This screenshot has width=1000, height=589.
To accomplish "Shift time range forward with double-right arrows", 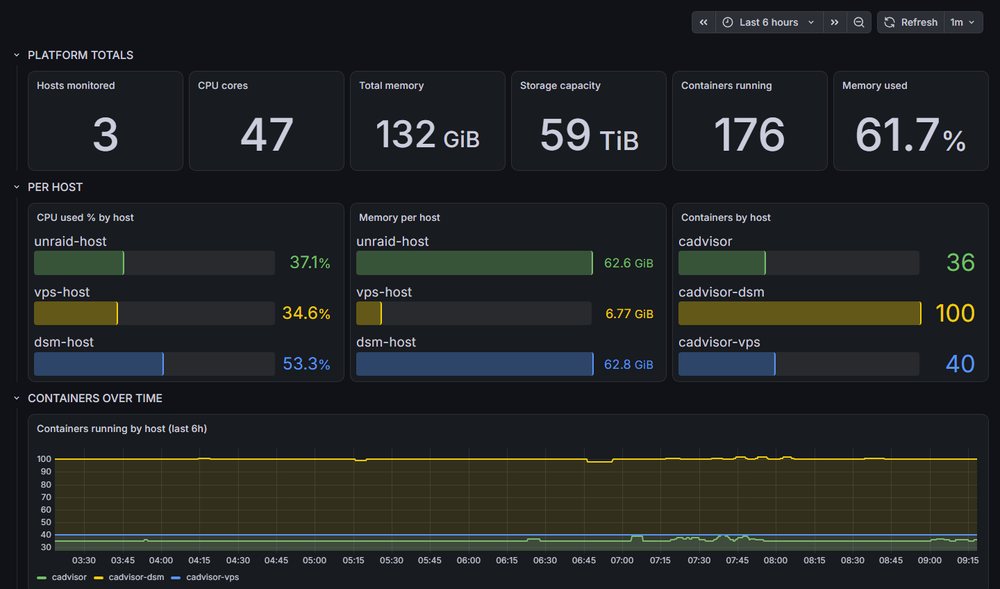I will (x=834, y=22).
